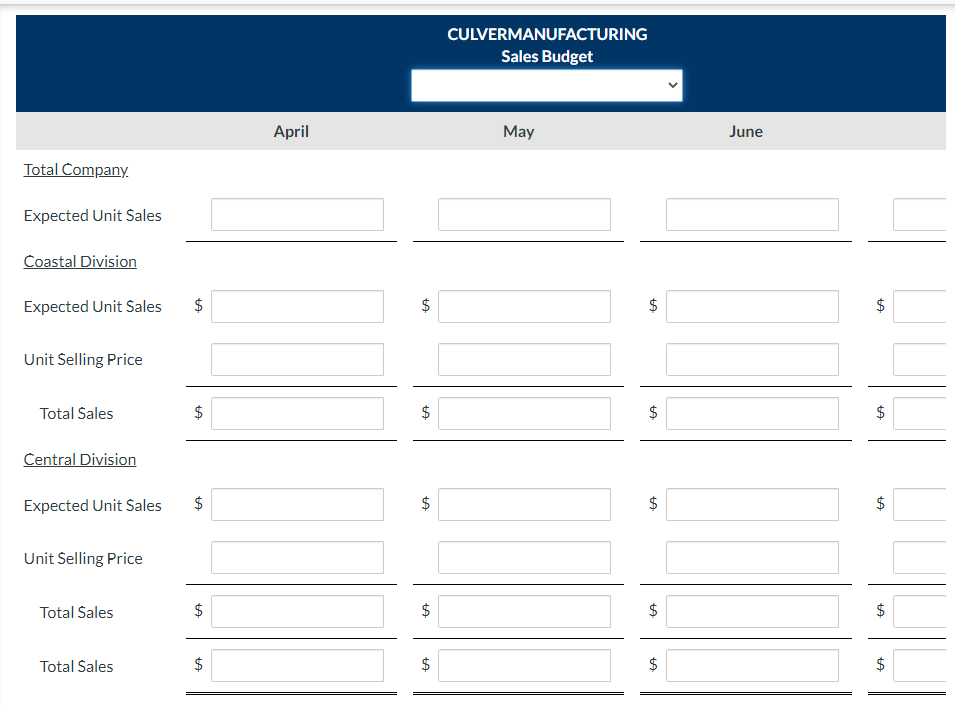
Task: Click the June Expected Unit Sales field for Total Company
Action: click(x=752, y=214)
